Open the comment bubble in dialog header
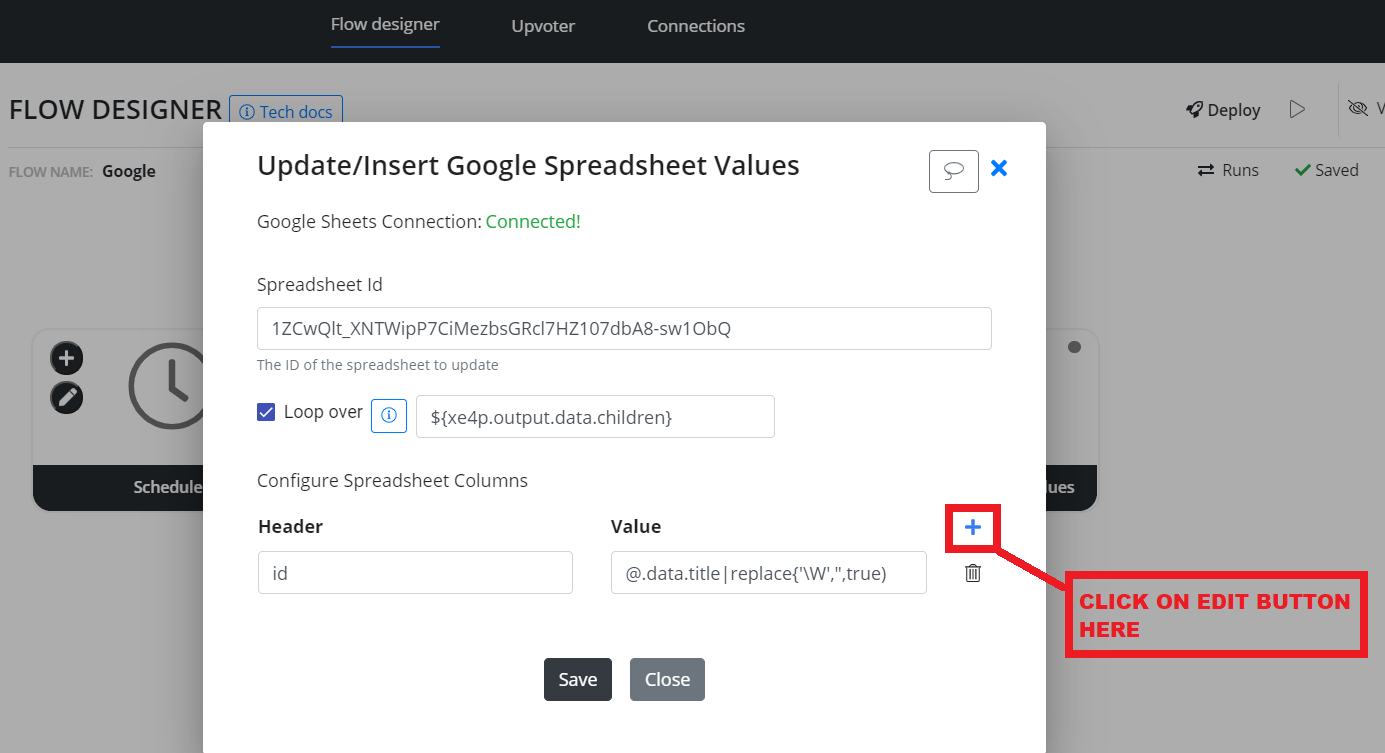 pyautogui.click(x=954, y=171)
